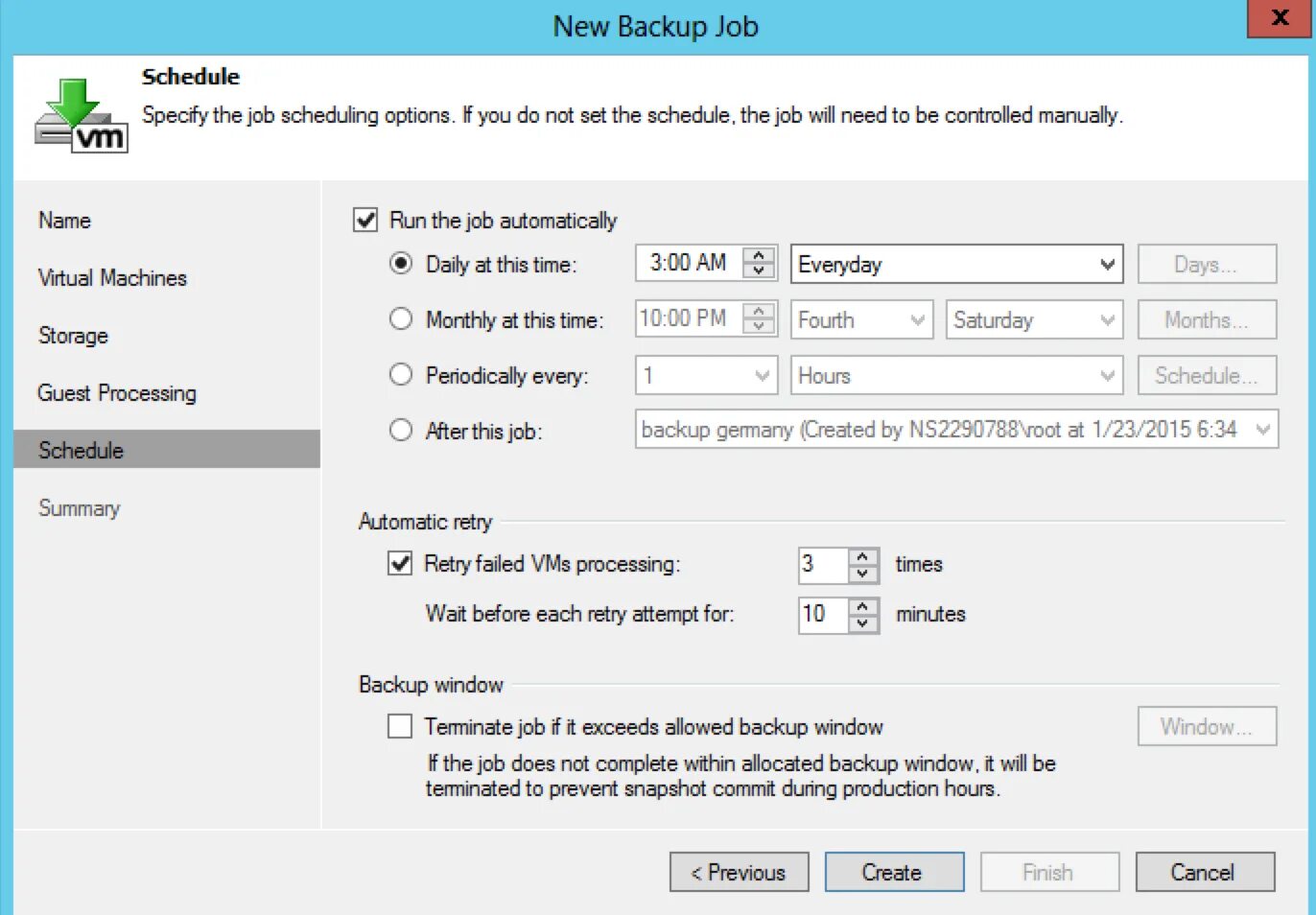The image size is (1316, 915).
Task: Increase retry times count
Action: point(863,556)
